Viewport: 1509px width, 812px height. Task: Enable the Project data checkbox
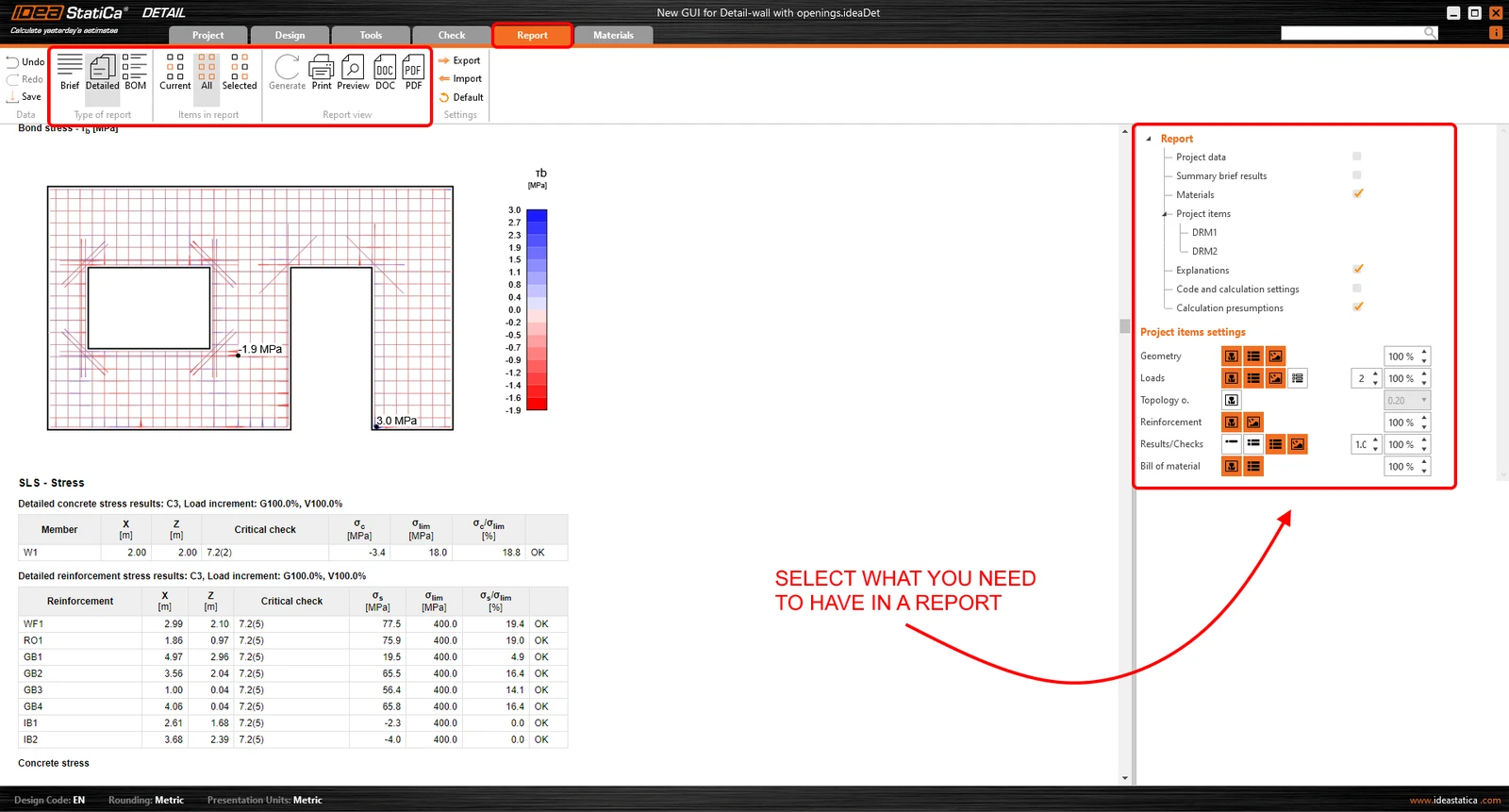(1357, 157)
